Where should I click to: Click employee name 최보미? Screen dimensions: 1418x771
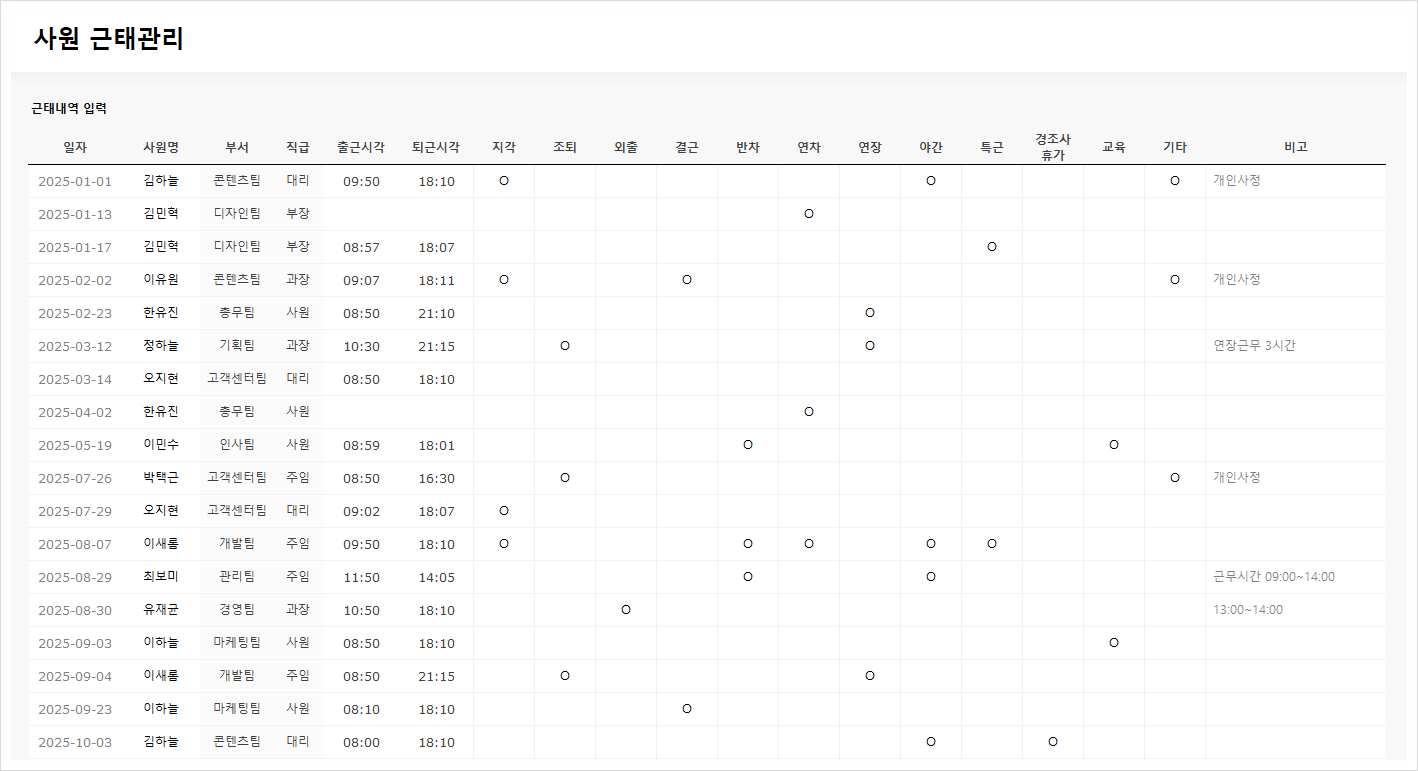(161, 577)
